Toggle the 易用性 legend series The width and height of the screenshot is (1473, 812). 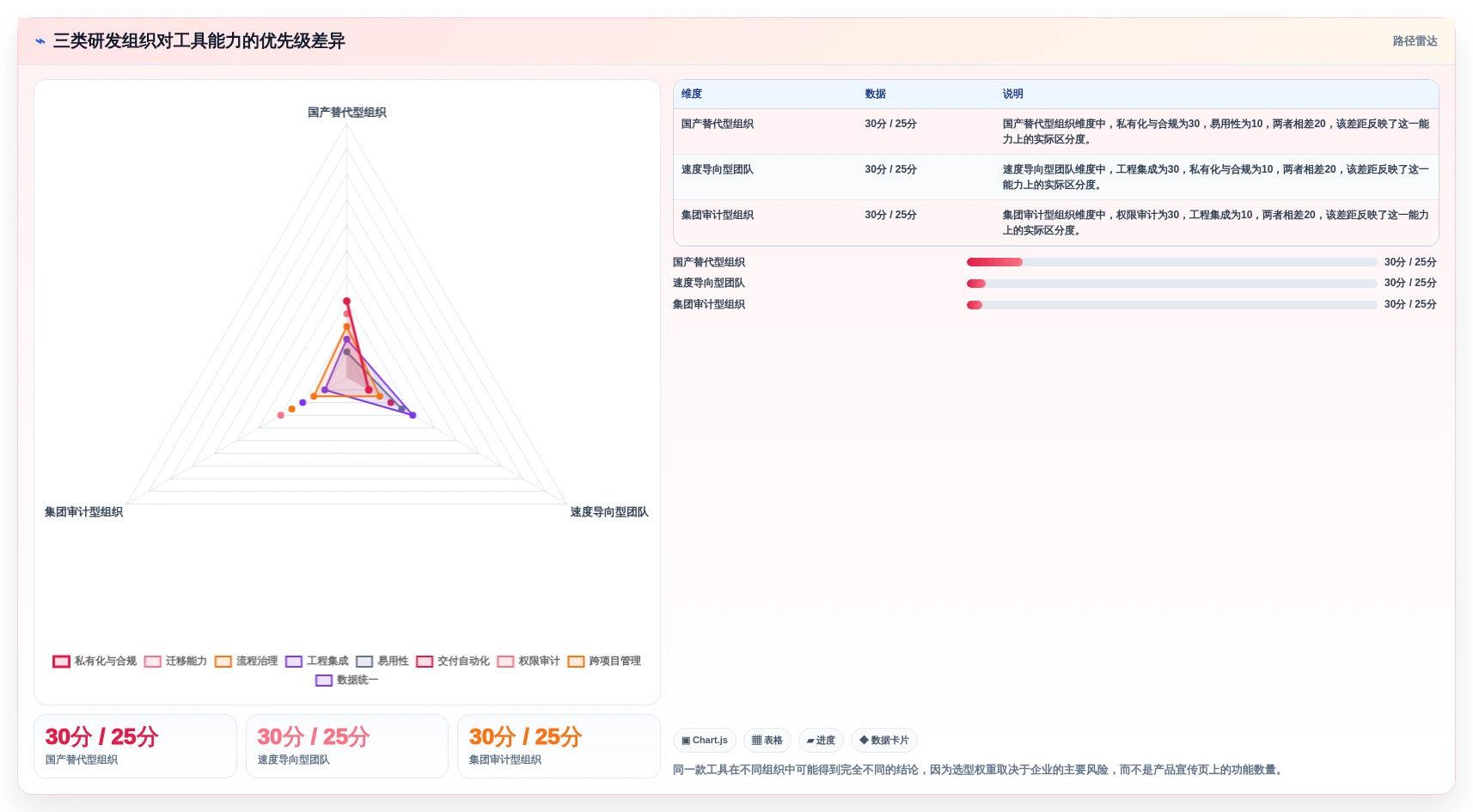(x=382, y=661)
